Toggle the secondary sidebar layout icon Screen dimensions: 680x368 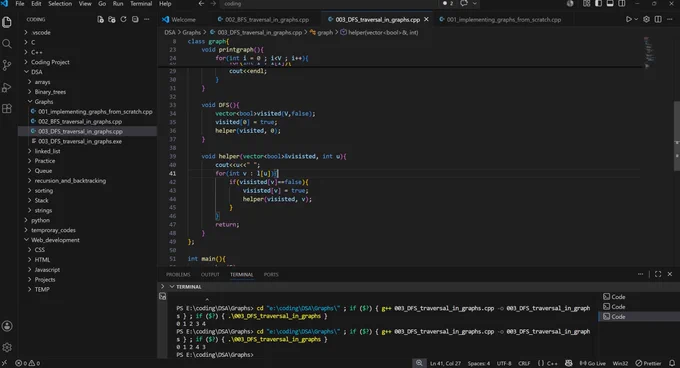pyautogui.click(x=622, y=3)
